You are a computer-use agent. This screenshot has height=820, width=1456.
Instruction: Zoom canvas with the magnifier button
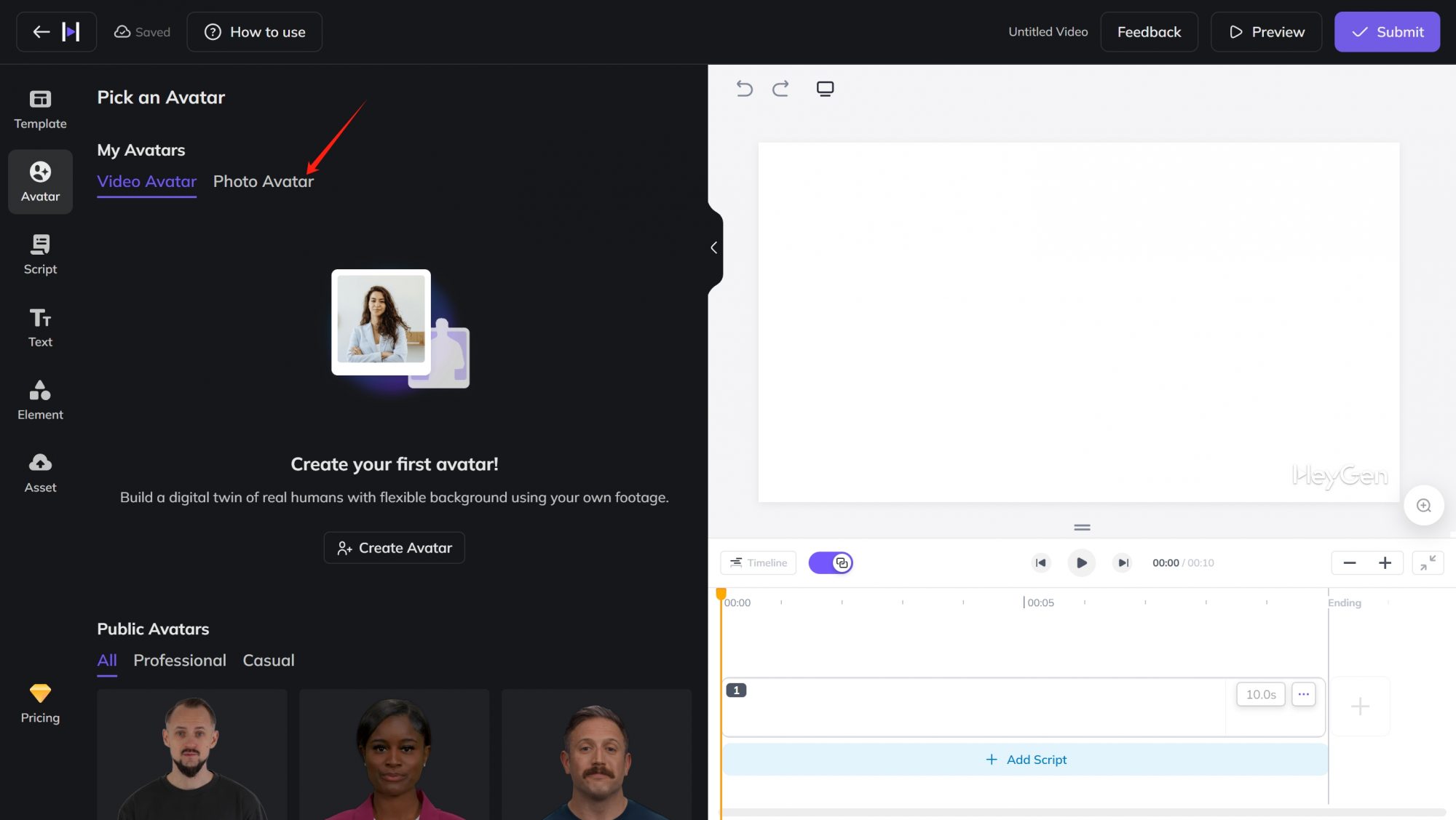(x=1423, y=505)
